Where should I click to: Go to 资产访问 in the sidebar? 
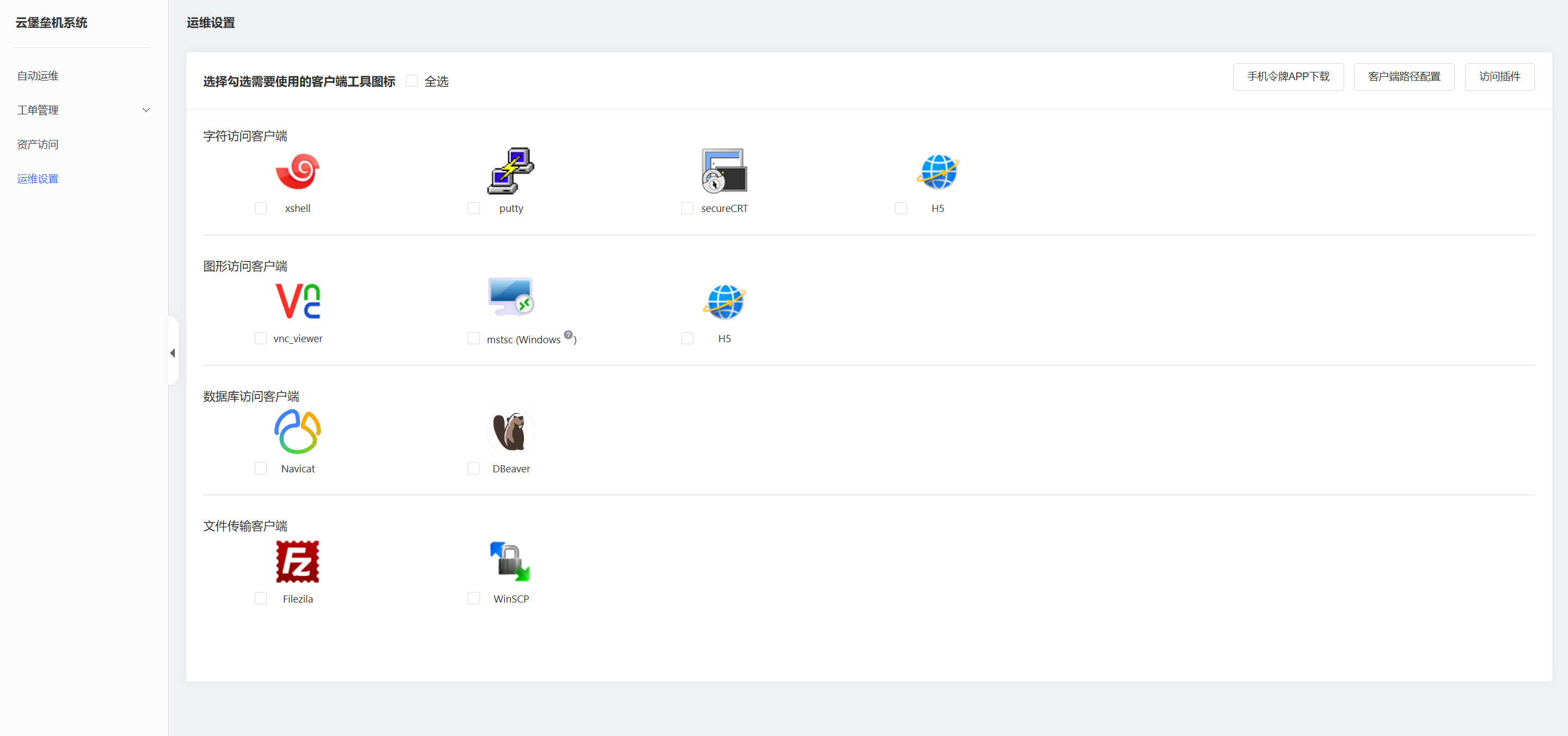[38, 144]
